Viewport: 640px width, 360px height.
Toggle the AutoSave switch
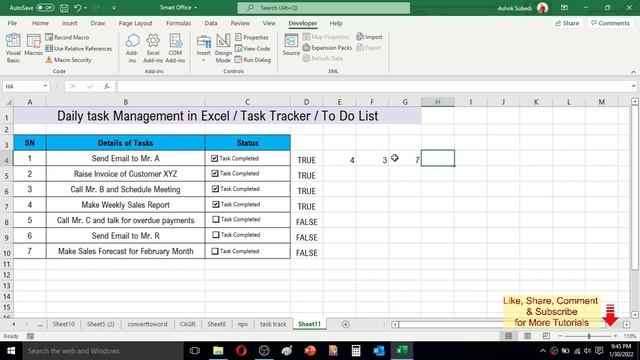pos(44,8)
